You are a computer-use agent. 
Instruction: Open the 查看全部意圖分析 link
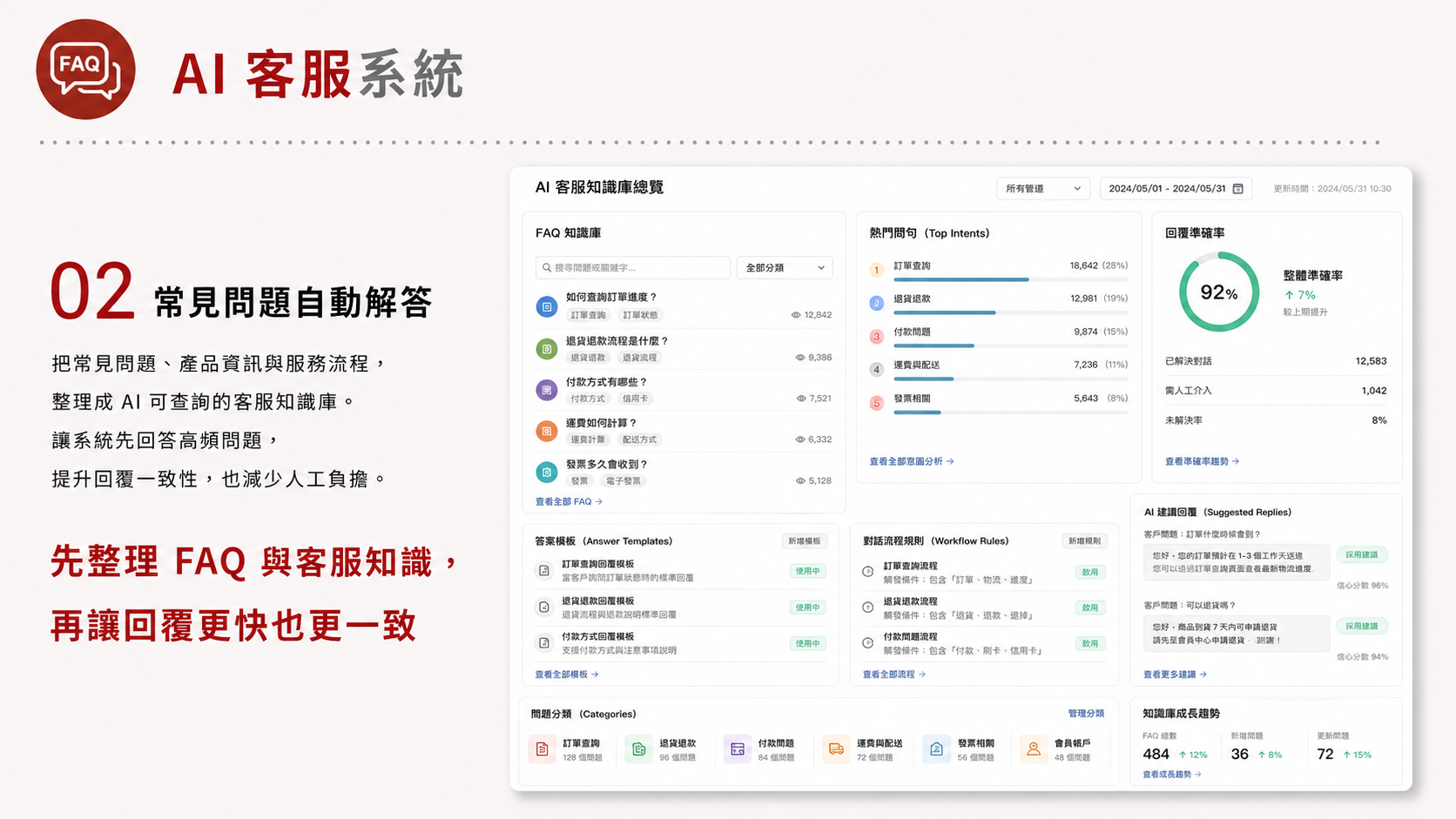(912, 461)
